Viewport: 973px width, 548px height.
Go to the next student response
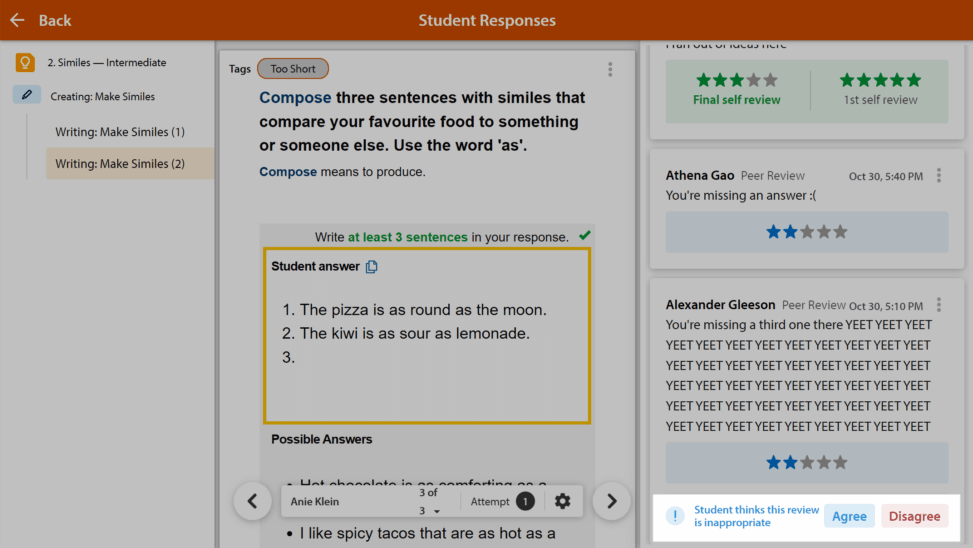tap(611, 501)
